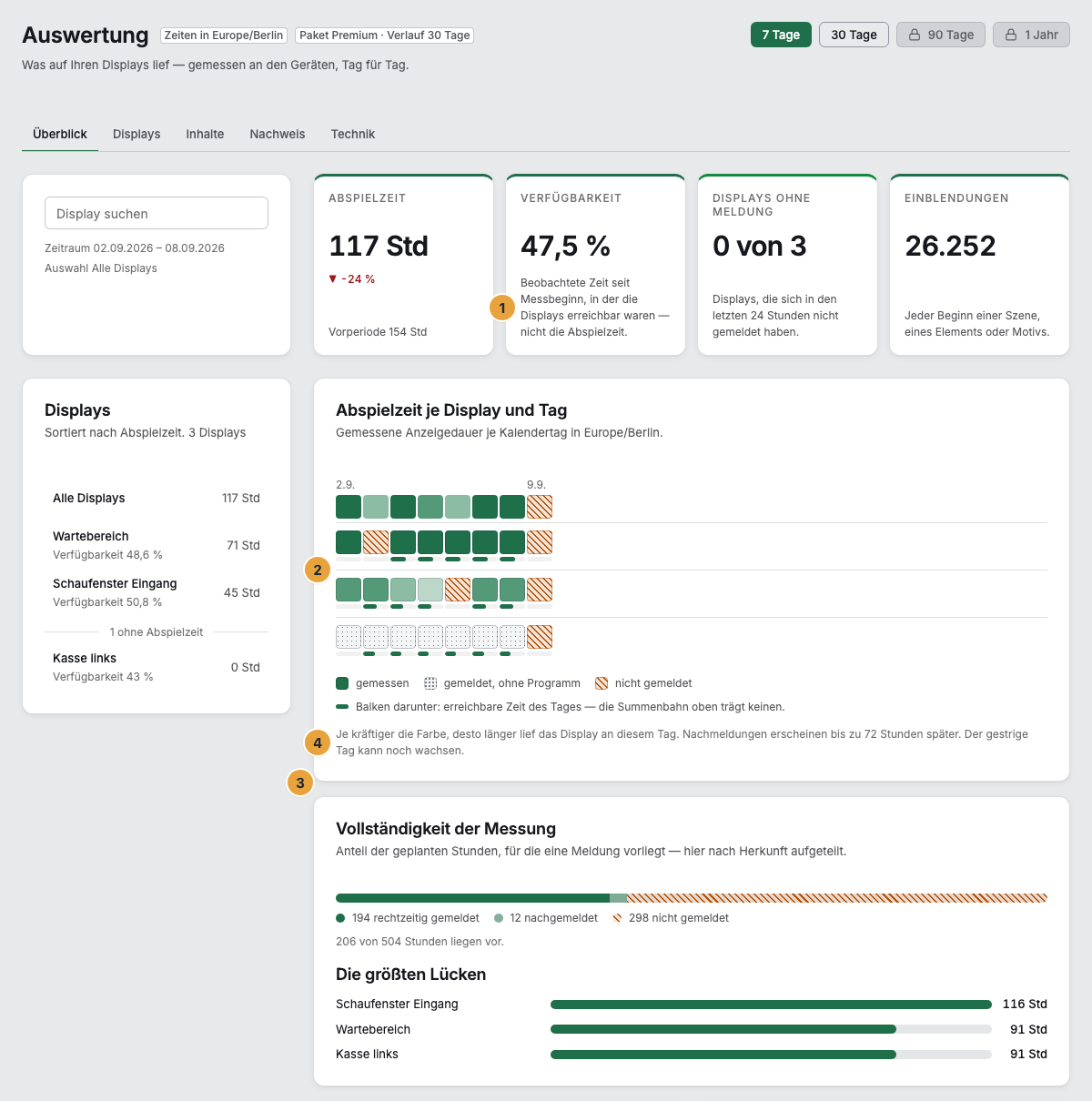Click the lock icon on 90 Tage

click(915, 35)
